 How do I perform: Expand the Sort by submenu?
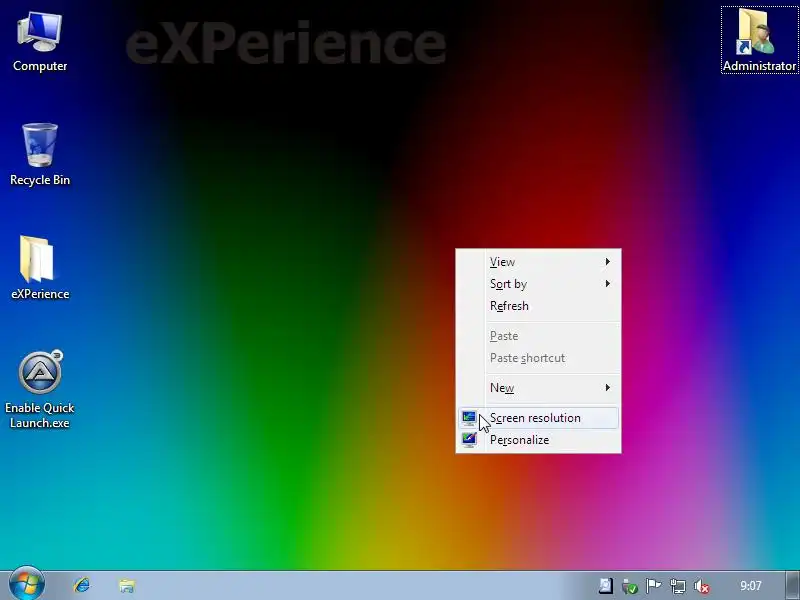click(538, 284)
